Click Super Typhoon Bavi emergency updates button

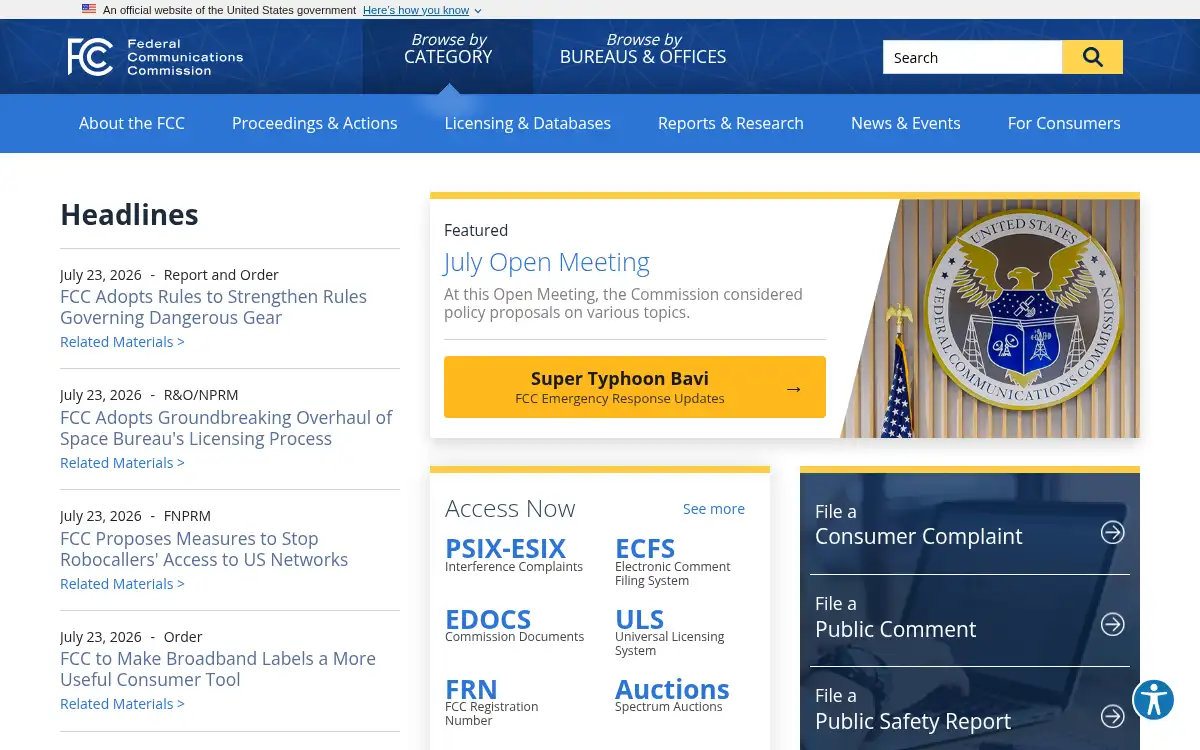pyautogui.click(x=635, y=387)
